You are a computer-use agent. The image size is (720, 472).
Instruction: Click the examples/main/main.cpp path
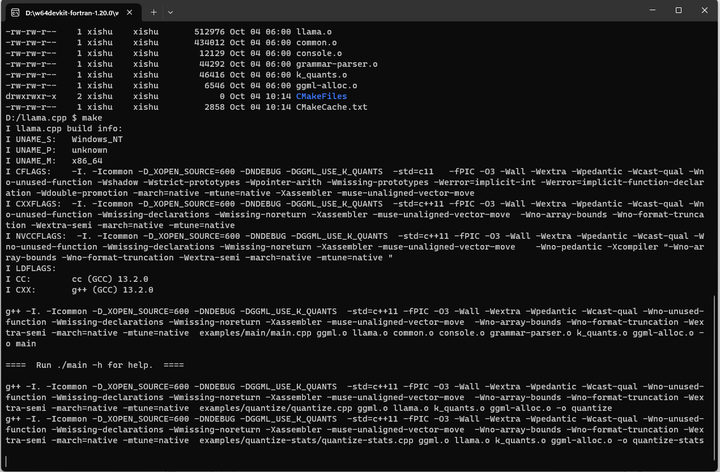(255, 333)
